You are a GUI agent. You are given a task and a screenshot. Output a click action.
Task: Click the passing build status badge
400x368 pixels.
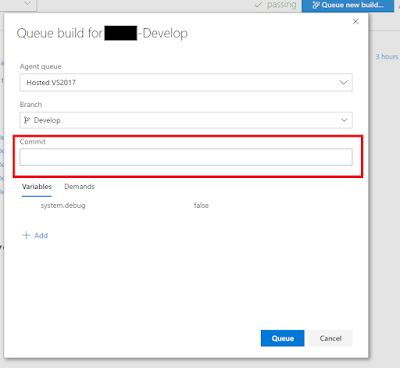pos(275,5)
